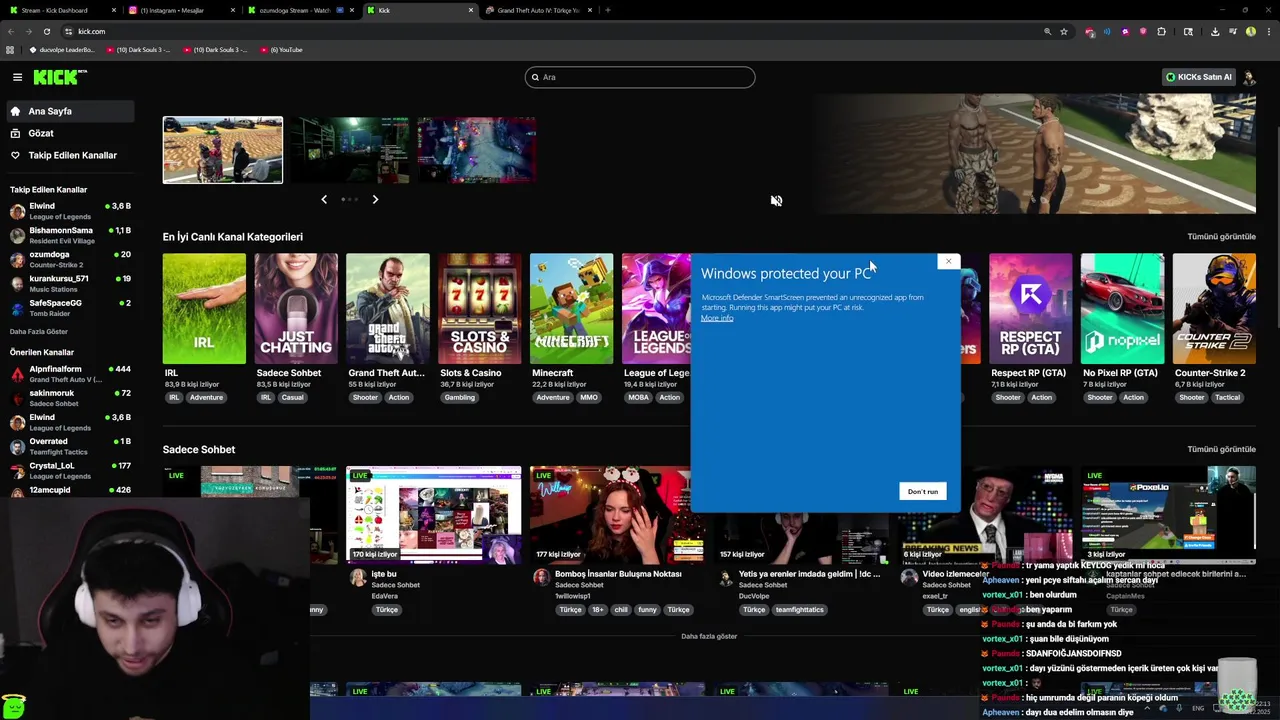The width and height of the screenshot is (1280, 720).
Task: Expand Daha Fazla Göster in sidebar
Action: (x=39, y=332)
